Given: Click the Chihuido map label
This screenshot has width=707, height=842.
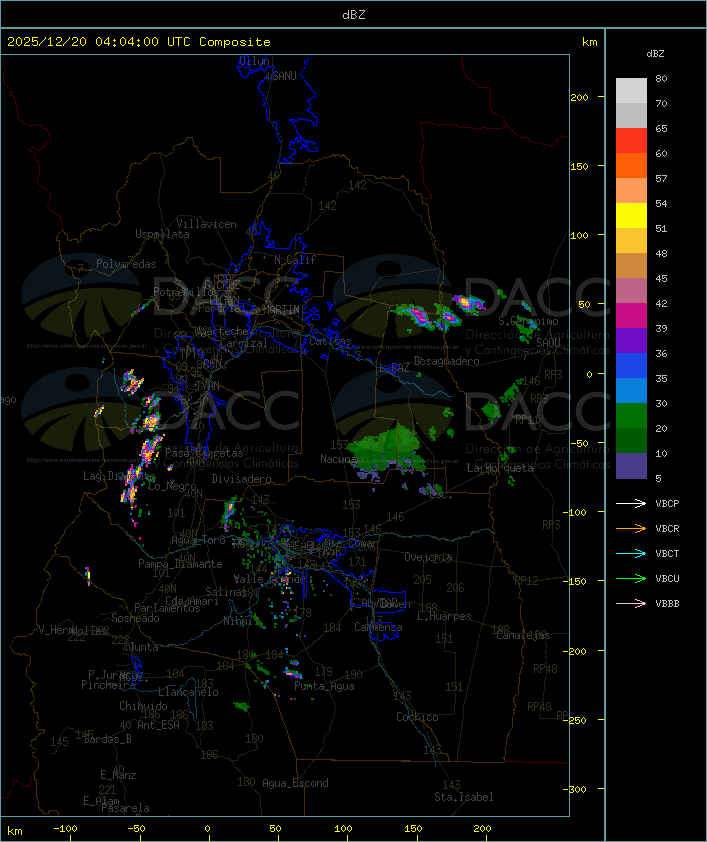Looking at the screenshot, I should [x=143, y=706].
